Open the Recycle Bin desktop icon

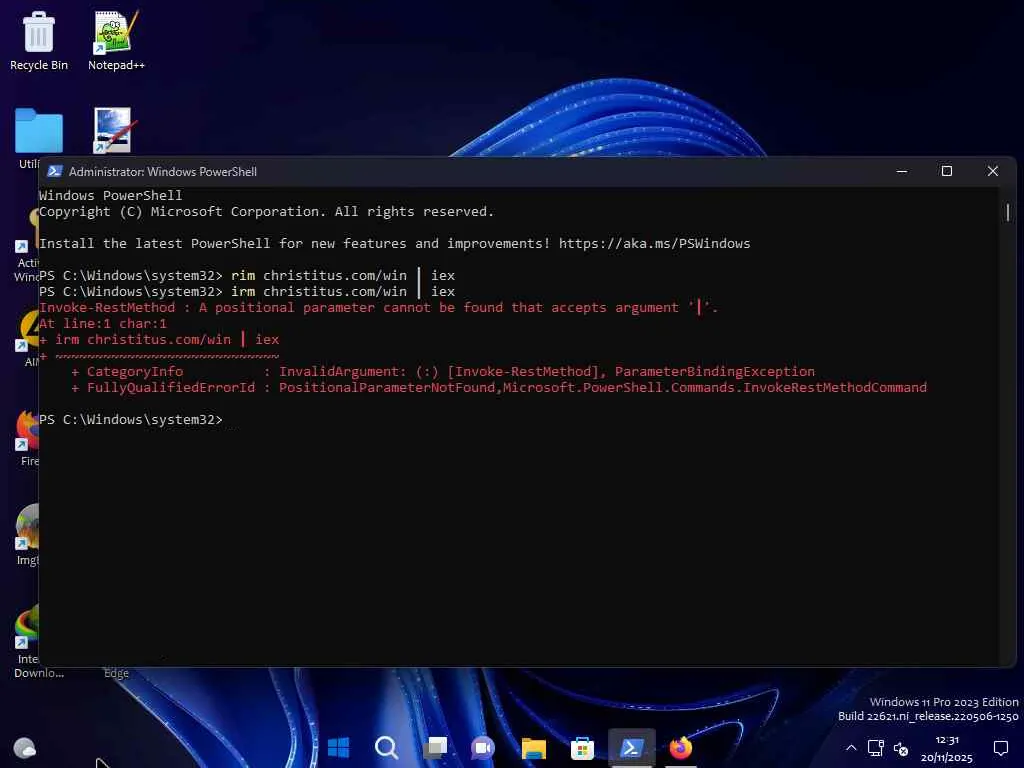[x=39, y=40]
